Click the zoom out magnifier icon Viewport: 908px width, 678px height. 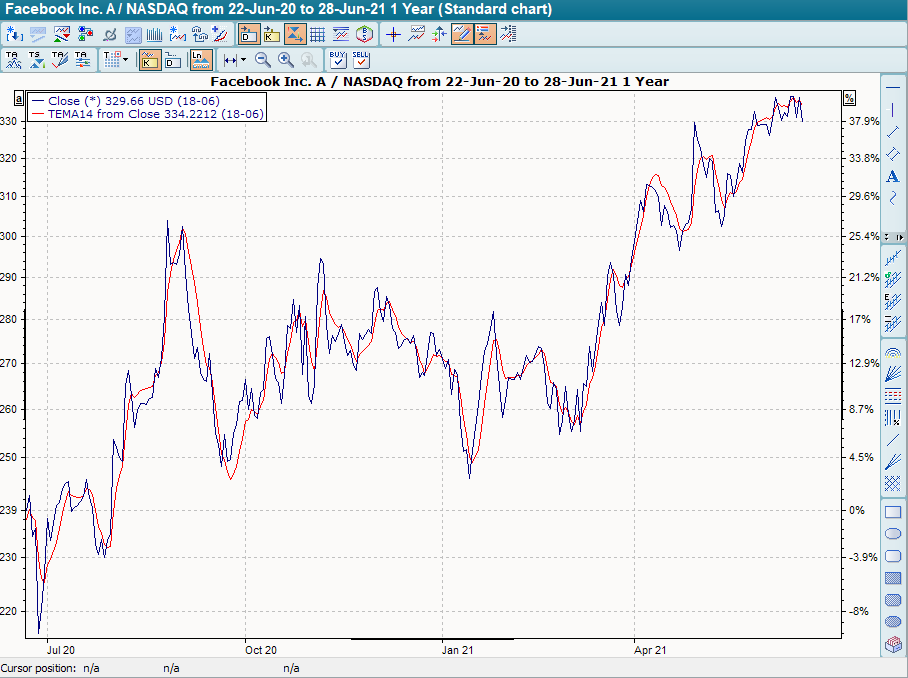tap(262, 60)
